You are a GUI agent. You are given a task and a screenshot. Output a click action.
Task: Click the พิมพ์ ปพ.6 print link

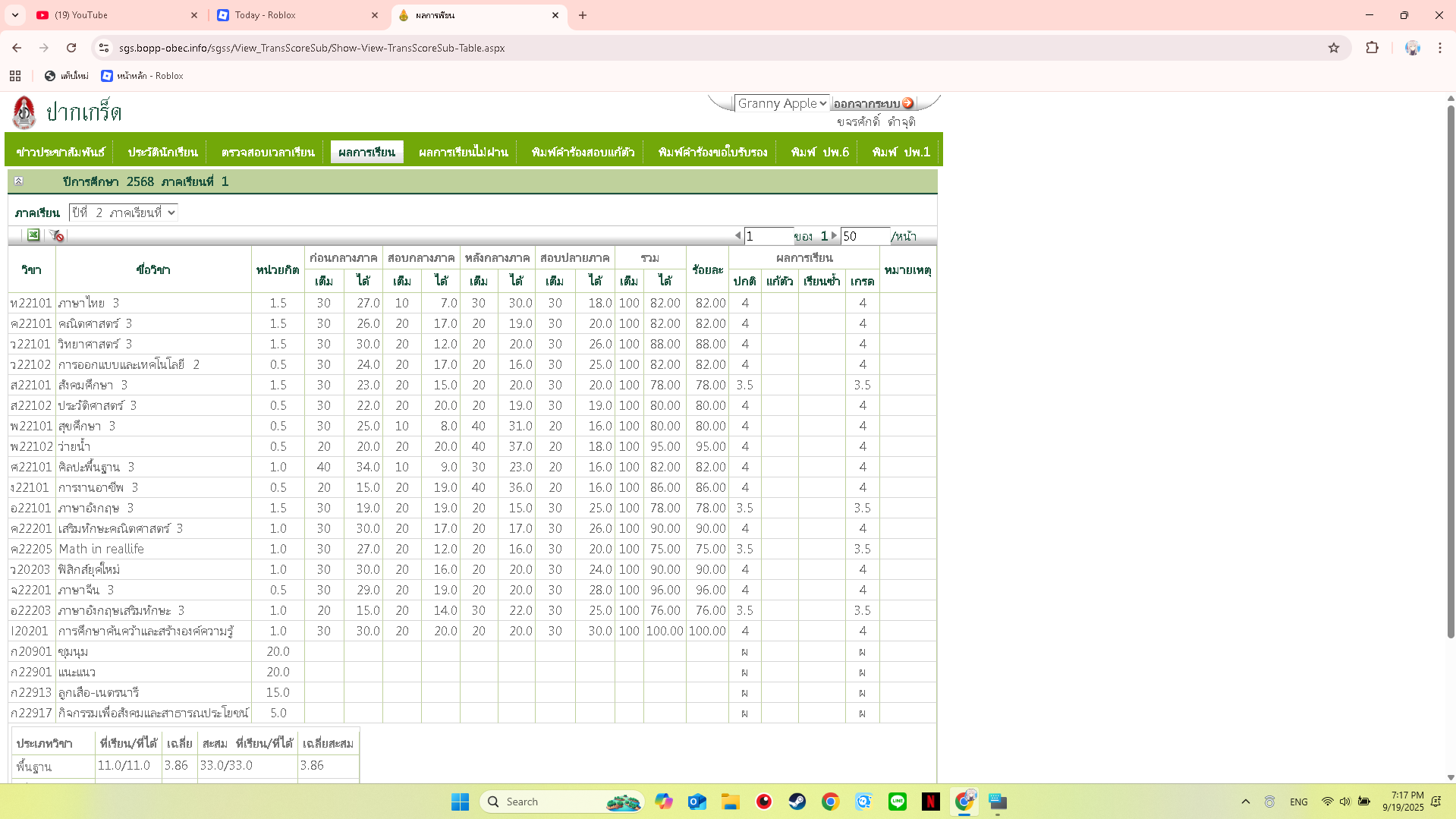tap(819, 153)
